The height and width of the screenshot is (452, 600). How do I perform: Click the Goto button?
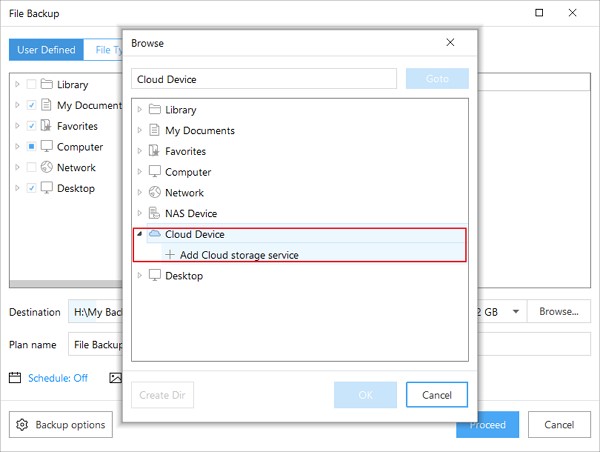tap(437, 78)
